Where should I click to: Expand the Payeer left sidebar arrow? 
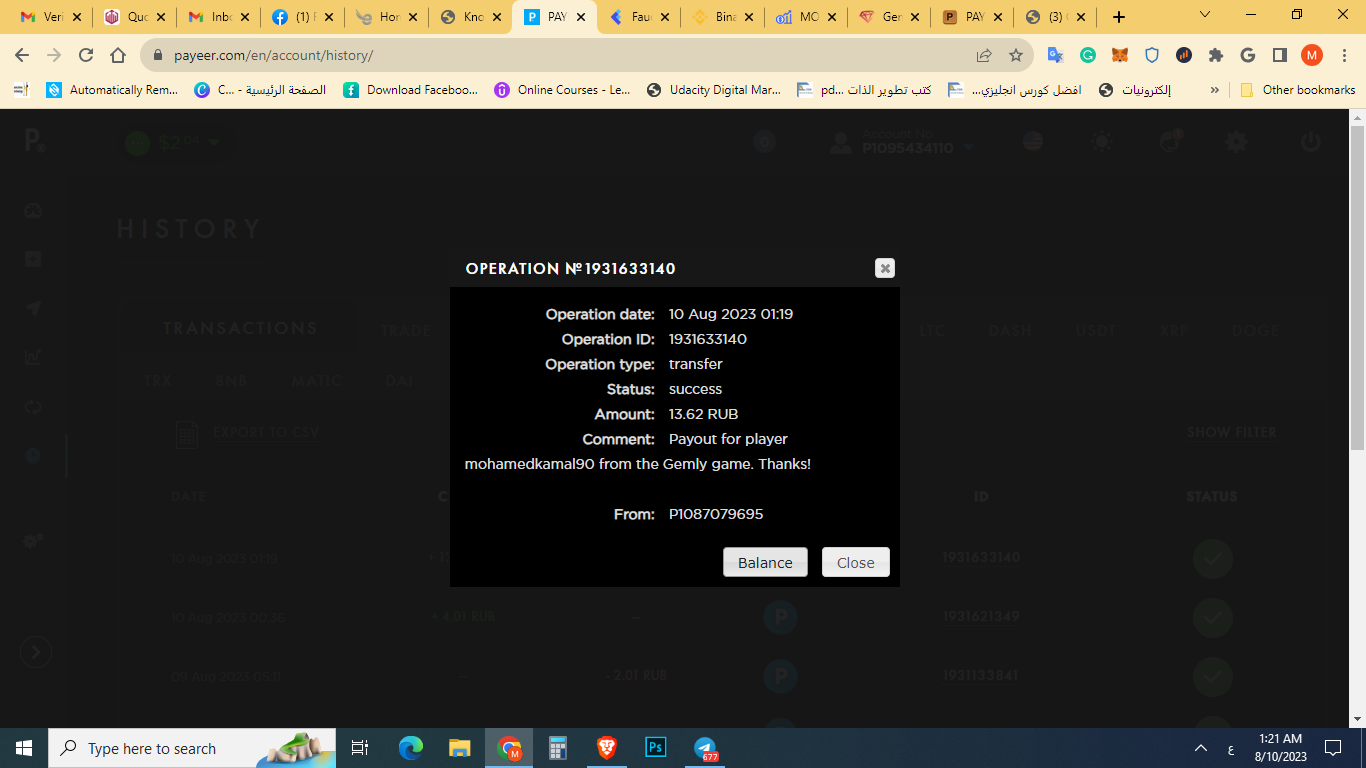36,652
